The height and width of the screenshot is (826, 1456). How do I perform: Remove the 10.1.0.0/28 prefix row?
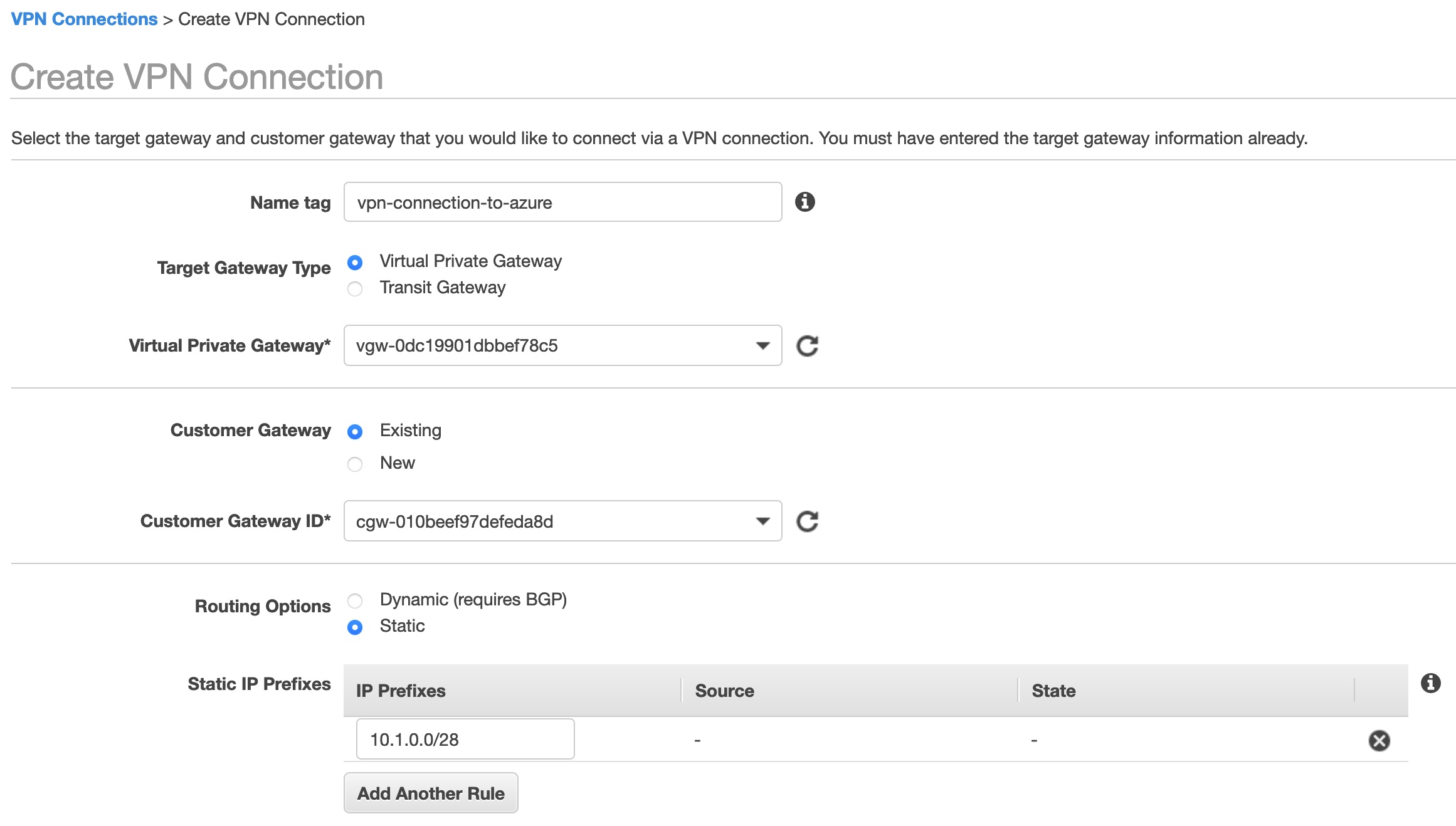click(x=1379, y=740)
